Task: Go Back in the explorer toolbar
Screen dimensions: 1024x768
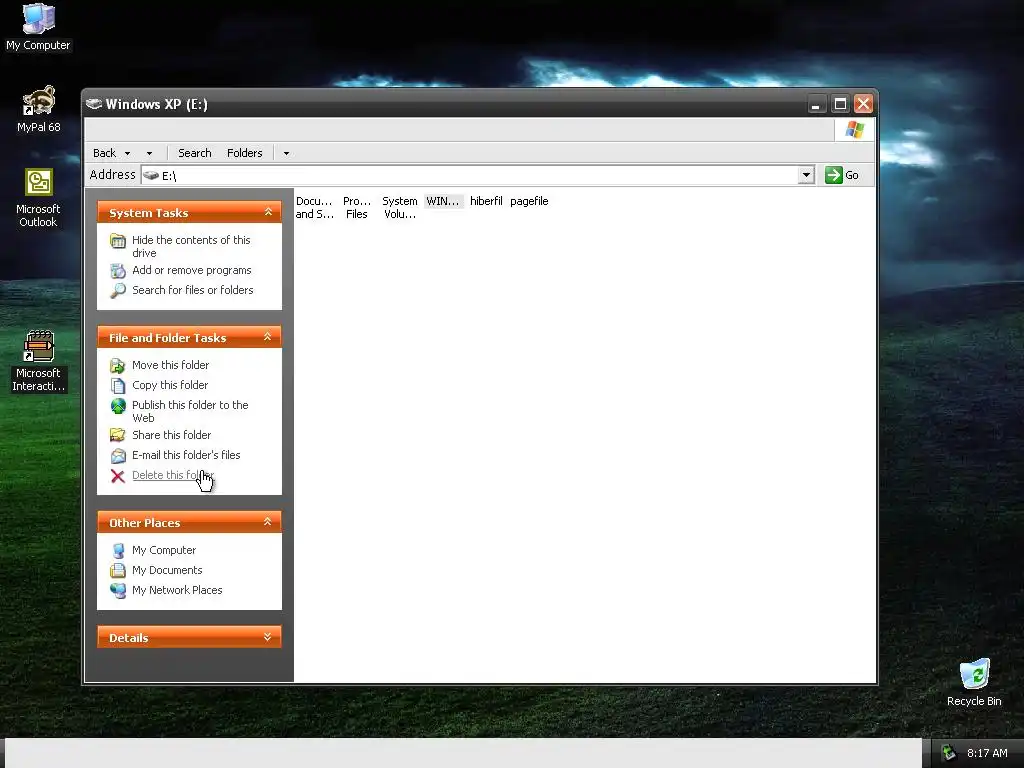Action: point(104,153)
